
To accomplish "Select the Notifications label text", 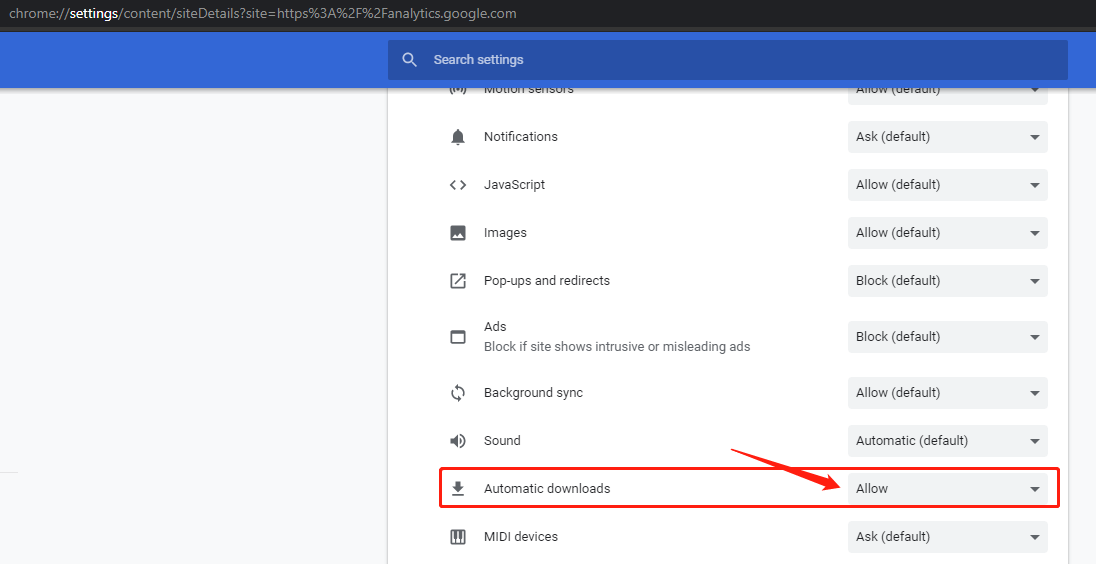I will 521,137.
